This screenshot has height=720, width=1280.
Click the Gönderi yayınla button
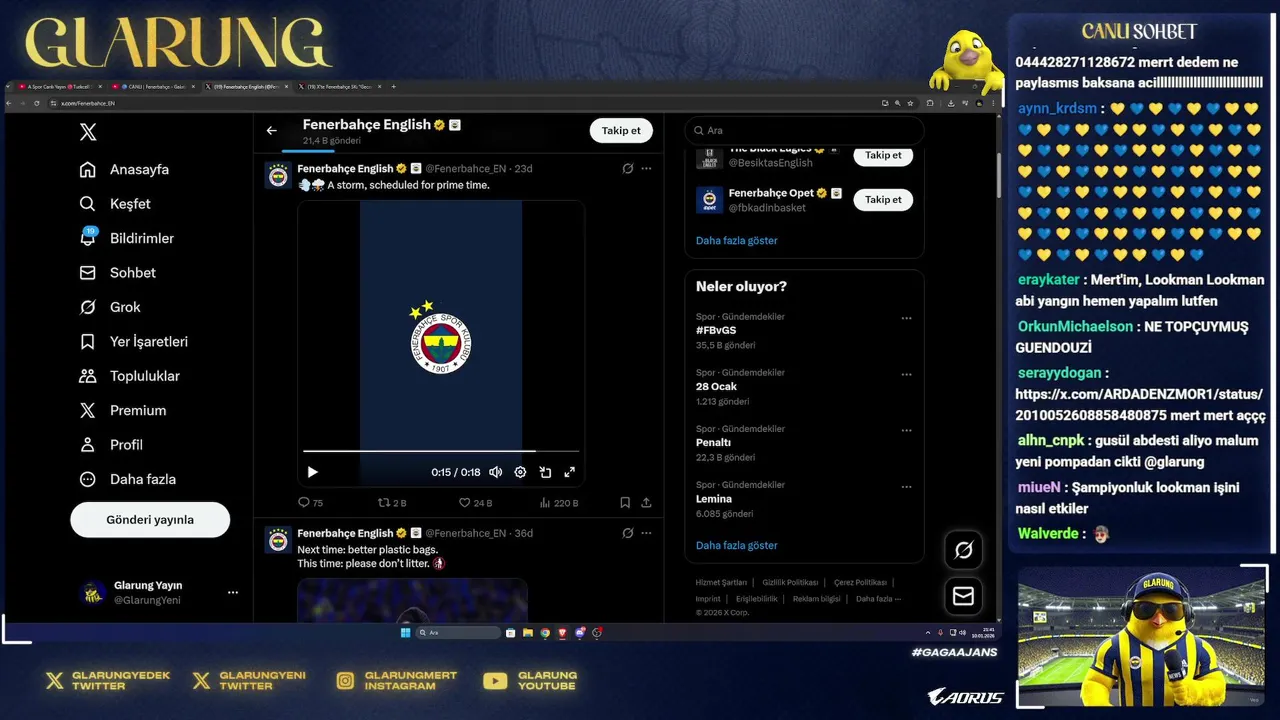coord(150,520)
